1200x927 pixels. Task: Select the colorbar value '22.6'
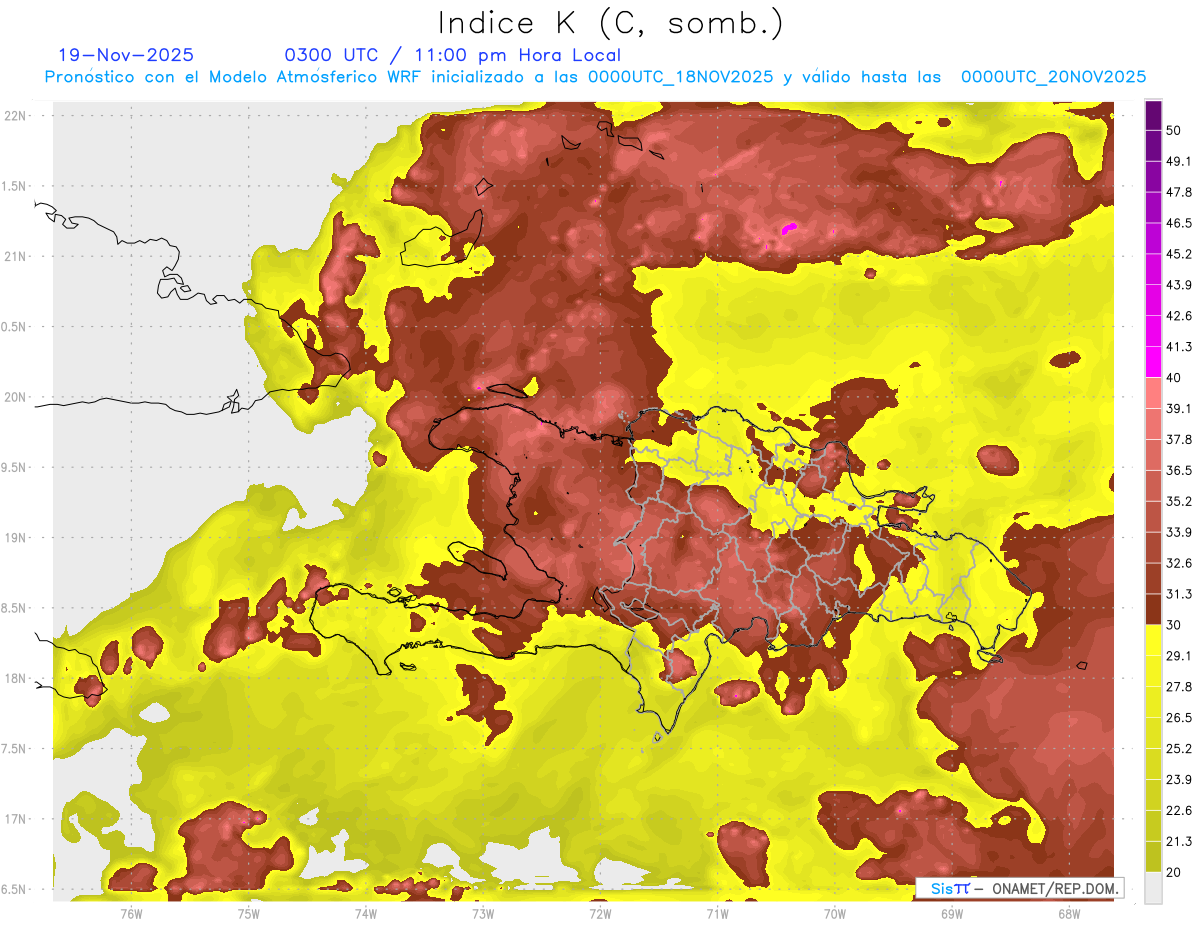[x=1179, y=811]
